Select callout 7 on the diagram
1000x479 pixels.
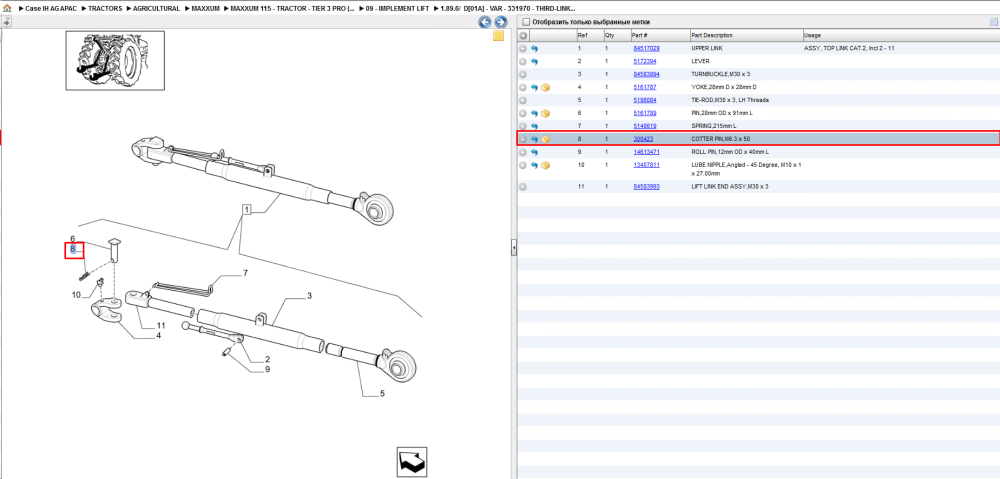245,273
